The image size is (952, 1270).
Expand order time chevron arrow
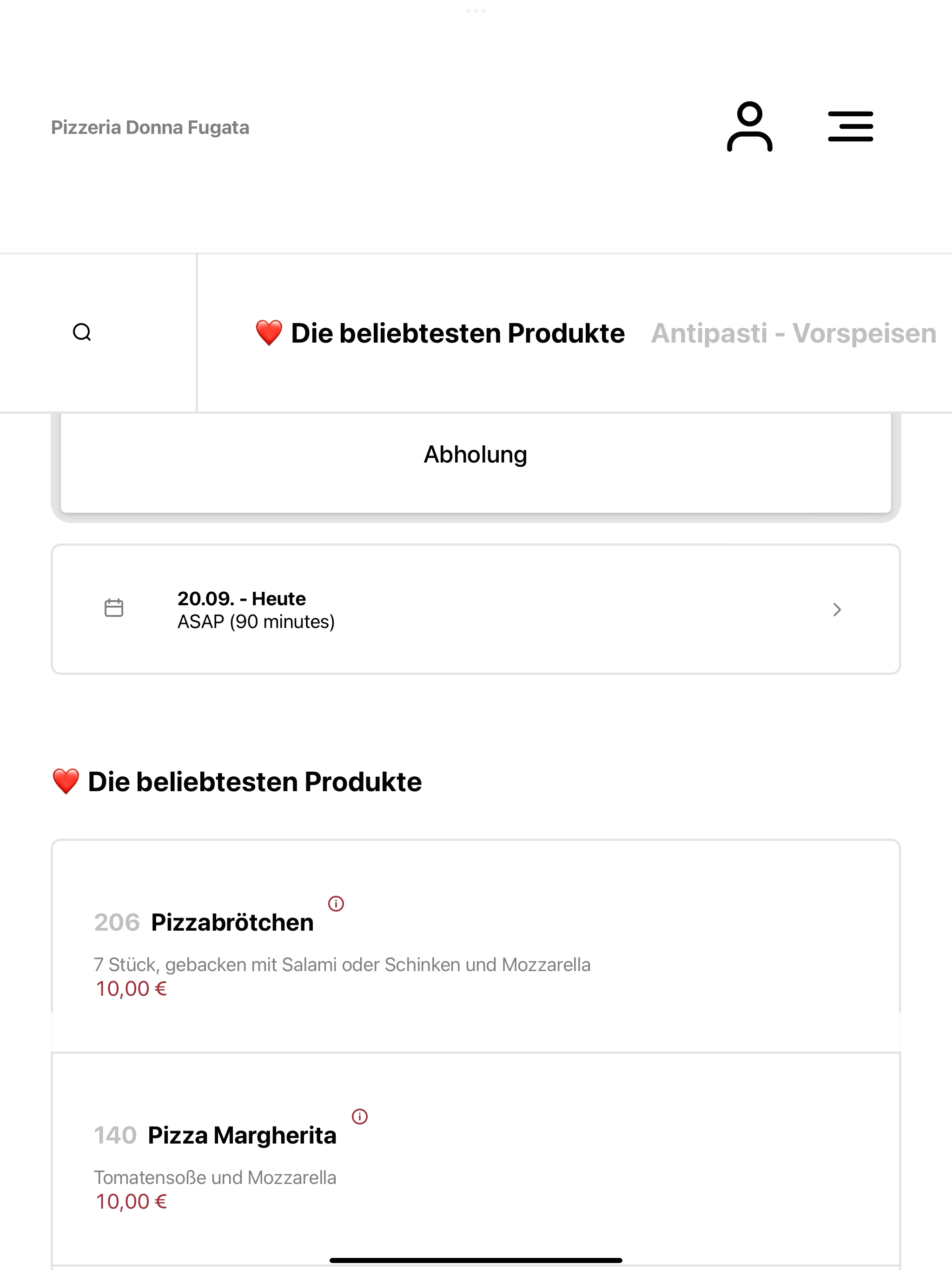click(837, 610)
